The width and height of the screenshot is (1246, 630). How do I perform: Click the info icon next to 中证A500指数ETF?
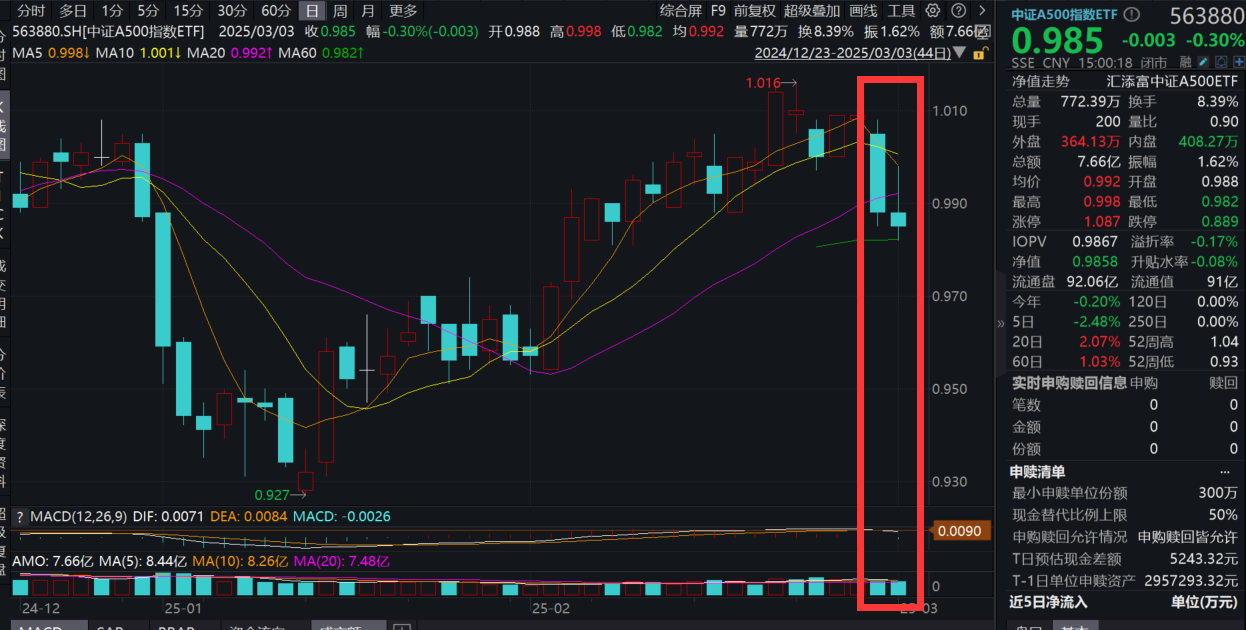(x=1131, y=13)
